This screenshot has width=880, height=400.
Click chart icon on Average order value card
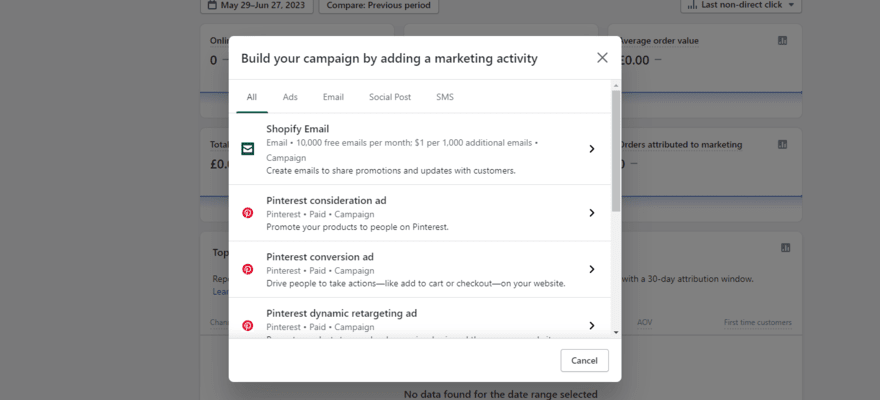coord(783,40)
